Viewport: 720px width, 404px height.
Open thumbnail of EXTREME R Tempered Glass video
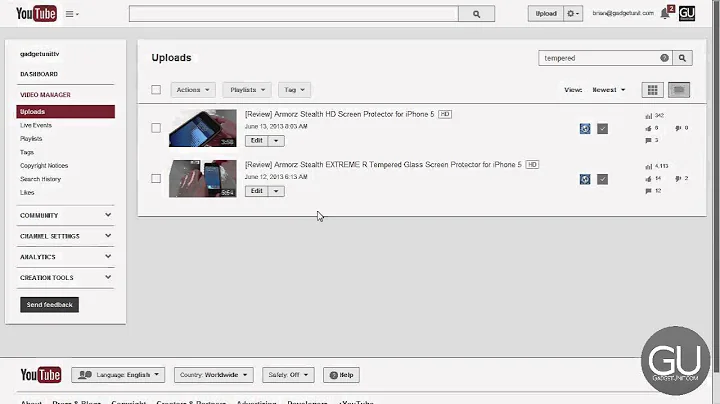click(202, 179)
